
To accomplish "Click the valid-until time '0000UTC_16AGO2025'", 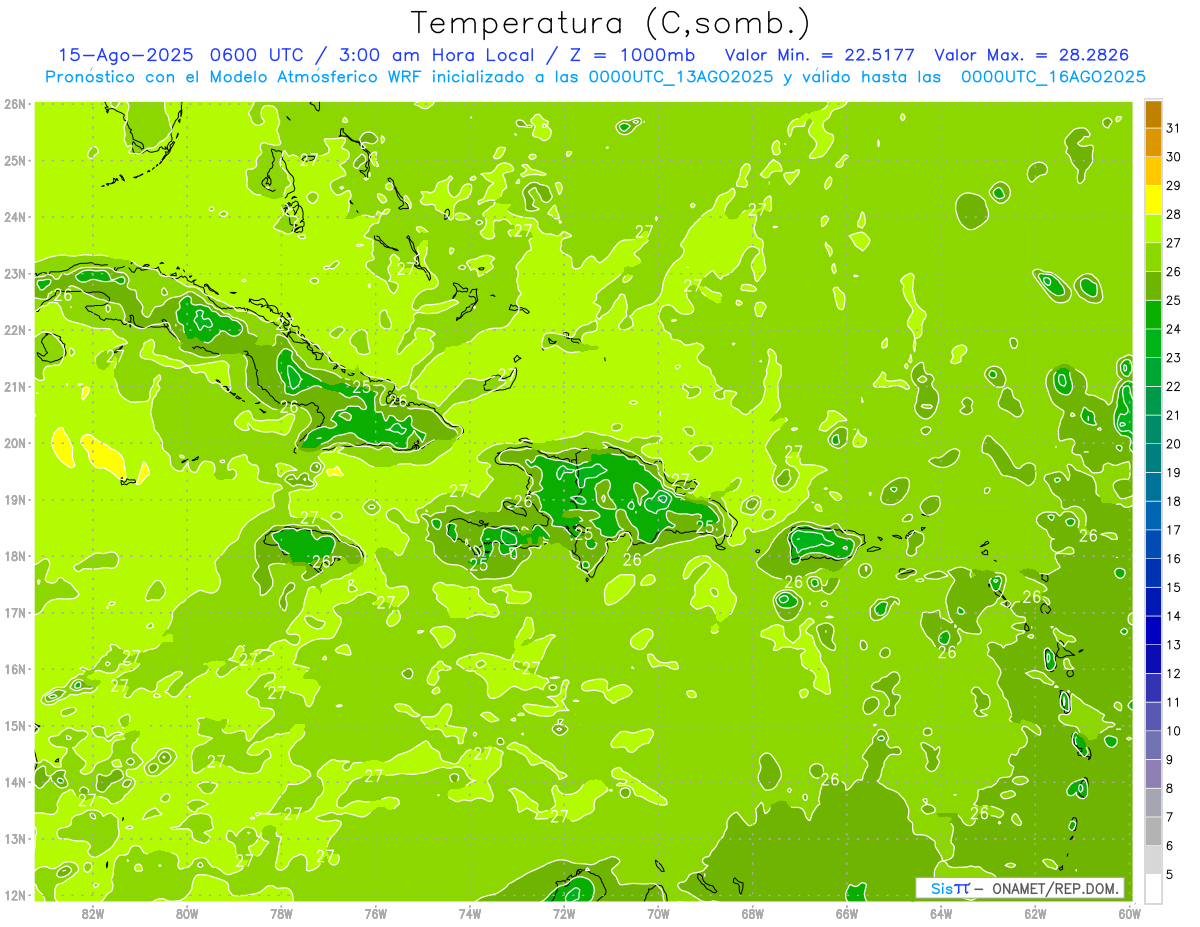I will point(1053,77).
